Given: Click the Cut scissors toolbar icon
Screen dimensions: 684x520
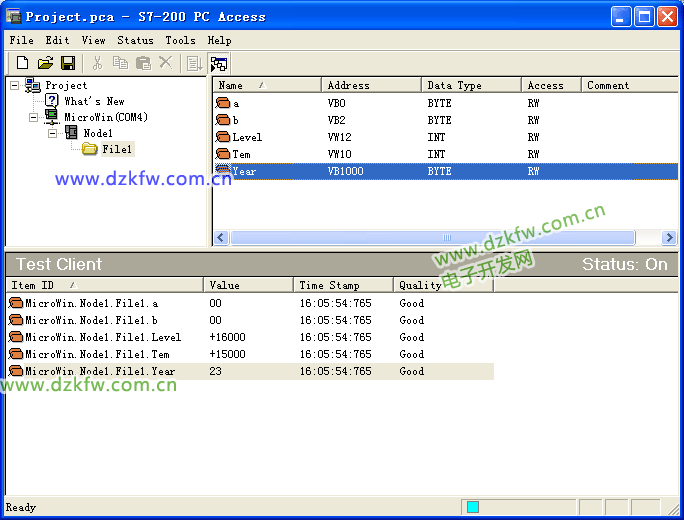Looking at the screenshot, I should [97, 63].
